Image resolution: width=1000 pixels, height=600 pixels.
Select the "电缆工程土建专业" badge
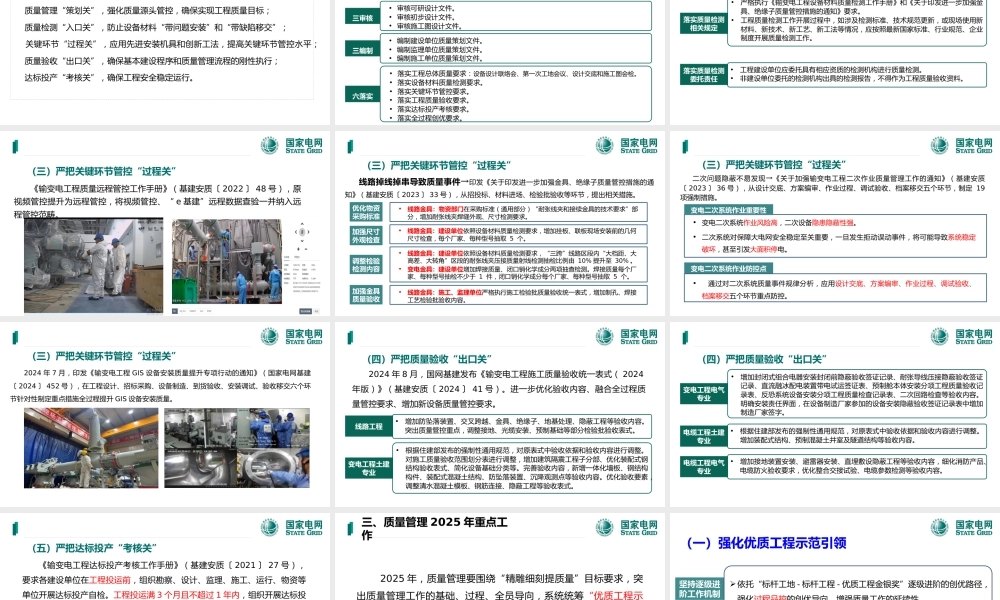pyautogui.click(x=702, y=436)
